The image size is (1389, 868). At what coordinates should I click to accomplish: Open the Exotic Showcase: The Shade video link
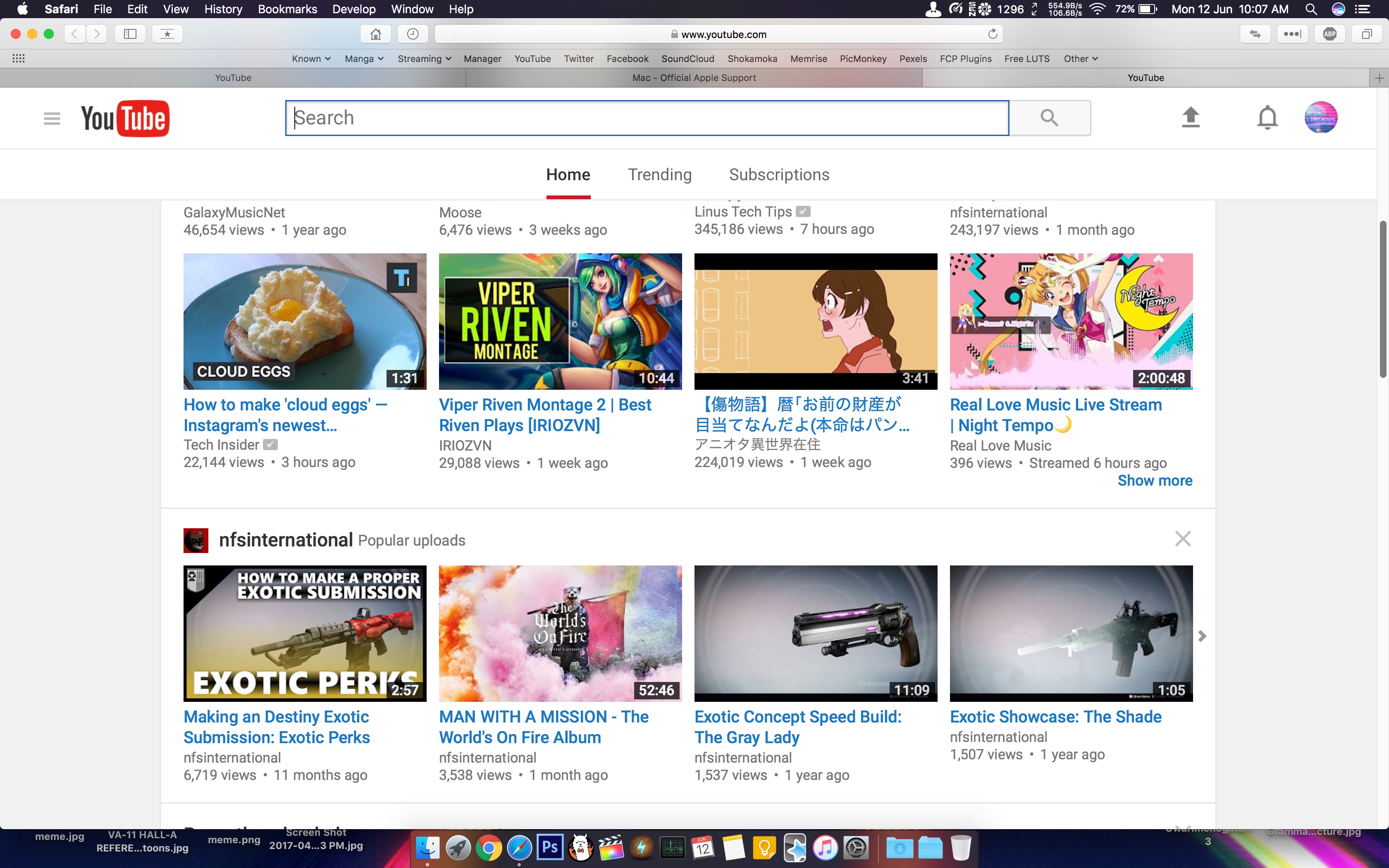(x=1055, y=716)
